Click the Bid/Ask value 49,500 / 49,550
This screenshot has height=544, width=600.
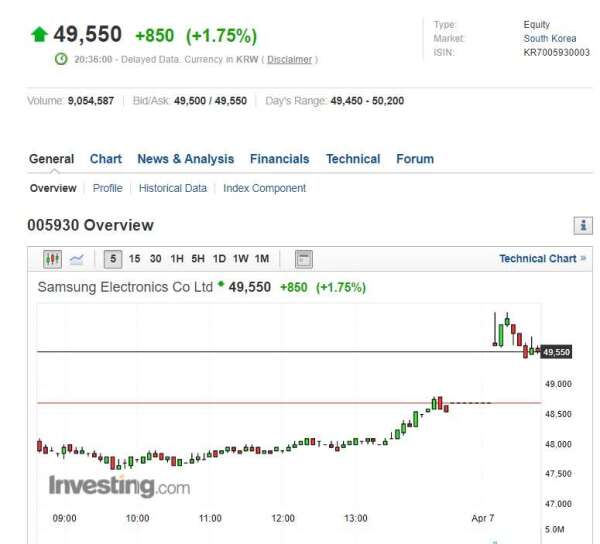coord(210,101)
